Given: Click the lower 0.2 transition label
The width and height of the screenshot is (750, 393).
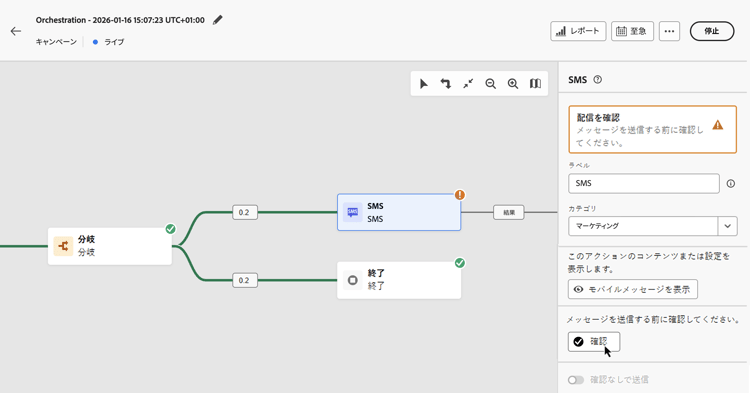Looking at the screenshot, I should [x=245, y=280].
